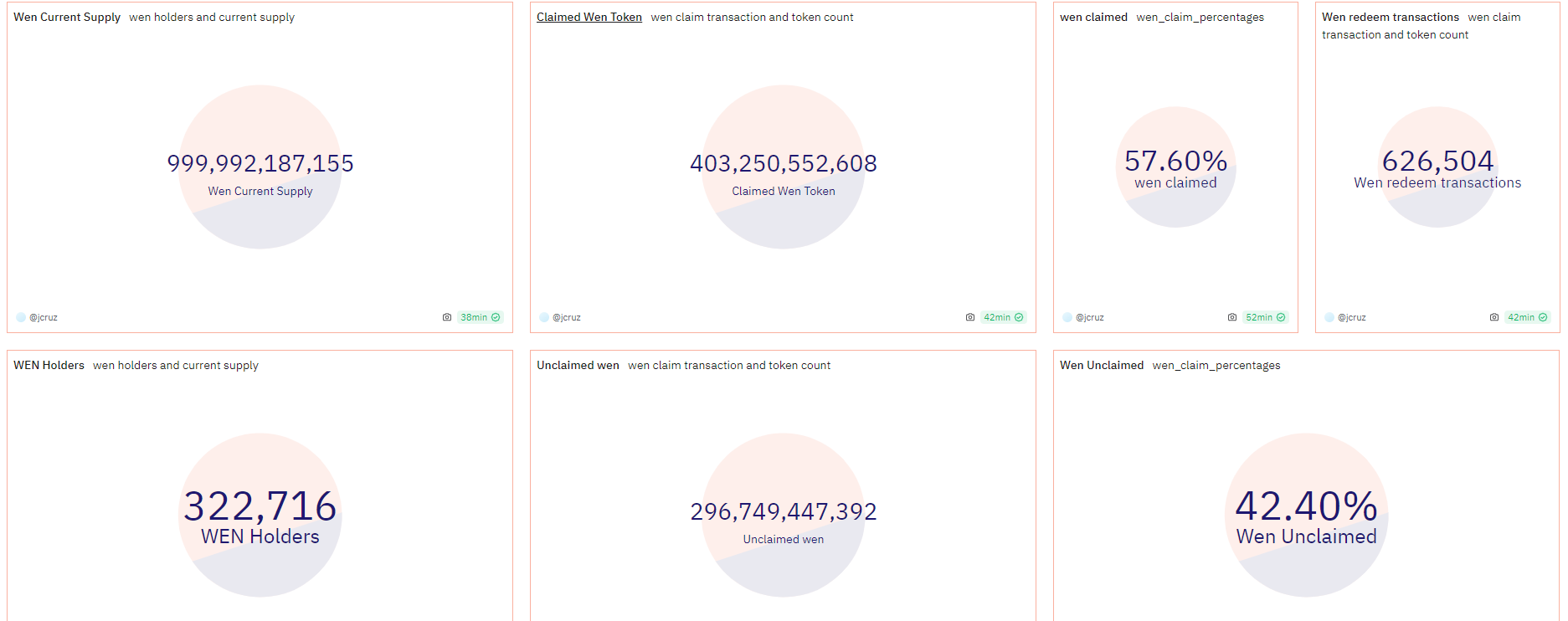
Task: Click the camera icon in Wen Current Supply panel
Action: click(x=447, y=317)
